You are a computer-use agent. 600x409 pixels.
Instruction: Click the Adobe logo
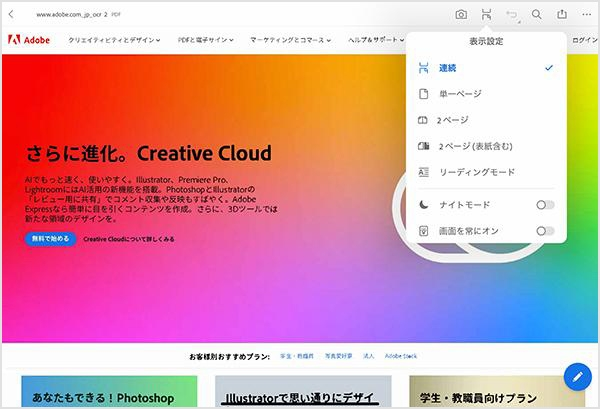click(x=29, y=39)
